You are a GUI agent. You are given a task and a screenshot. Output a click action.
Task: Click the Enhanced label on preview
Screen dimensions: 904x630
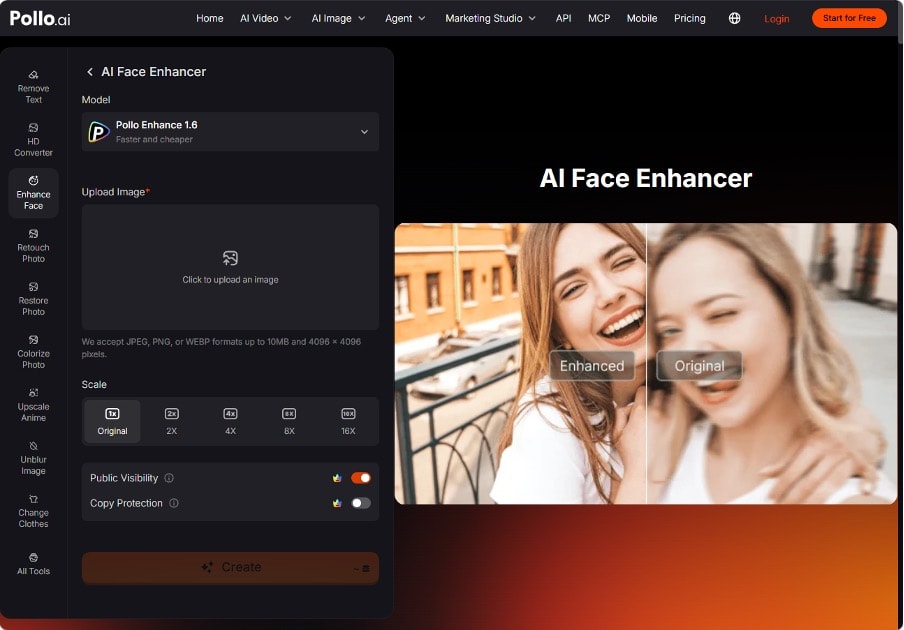(x=592, y=365)
